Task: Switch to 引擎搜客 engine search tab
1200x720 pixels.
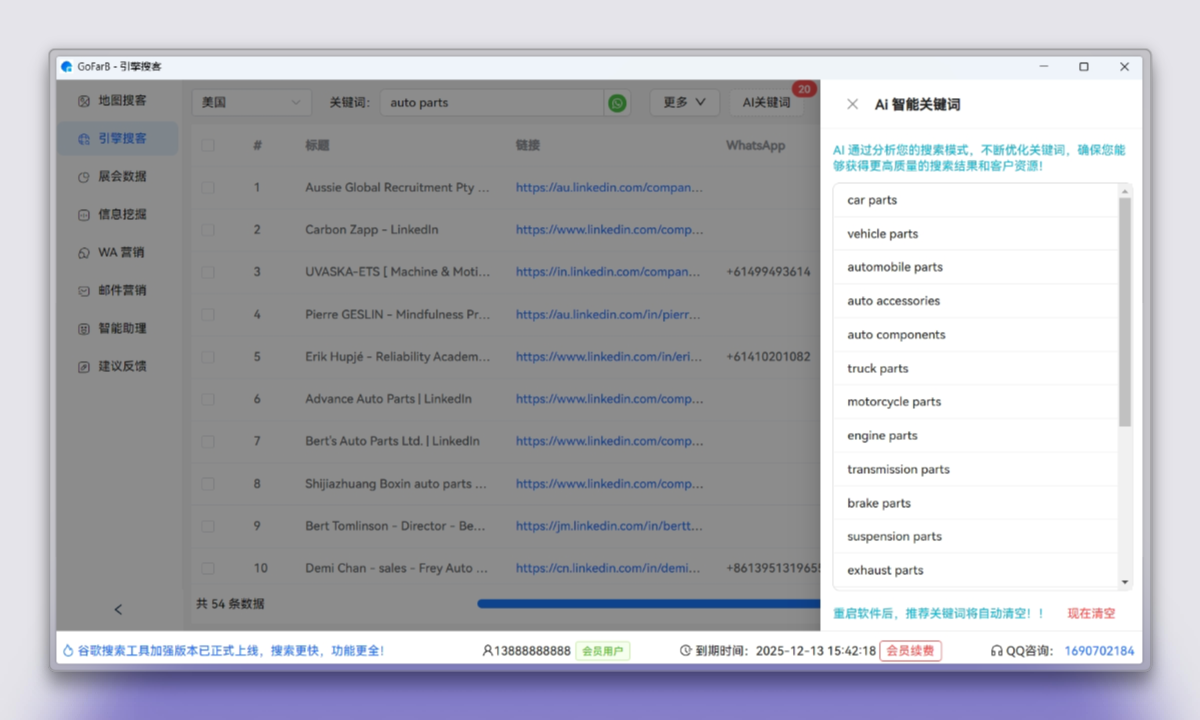Action: click(118, 139)
